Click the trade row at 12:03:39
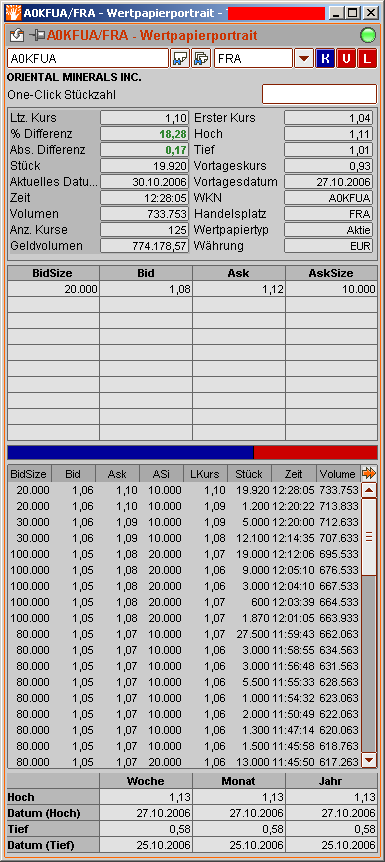The image size is (385, 862). click(184, 602)
